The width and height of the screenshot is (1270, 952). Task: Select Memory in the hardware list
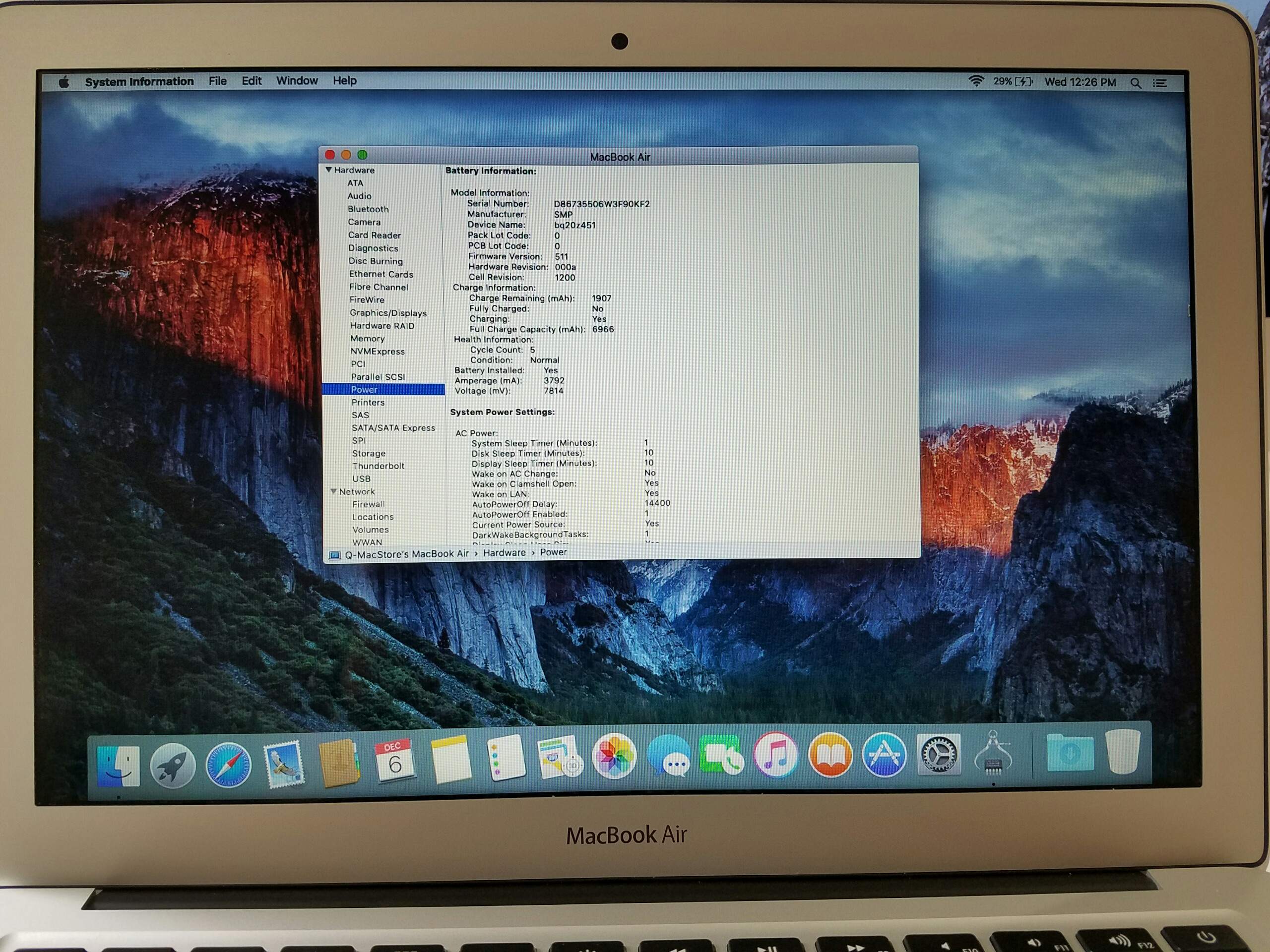point(368,339)
